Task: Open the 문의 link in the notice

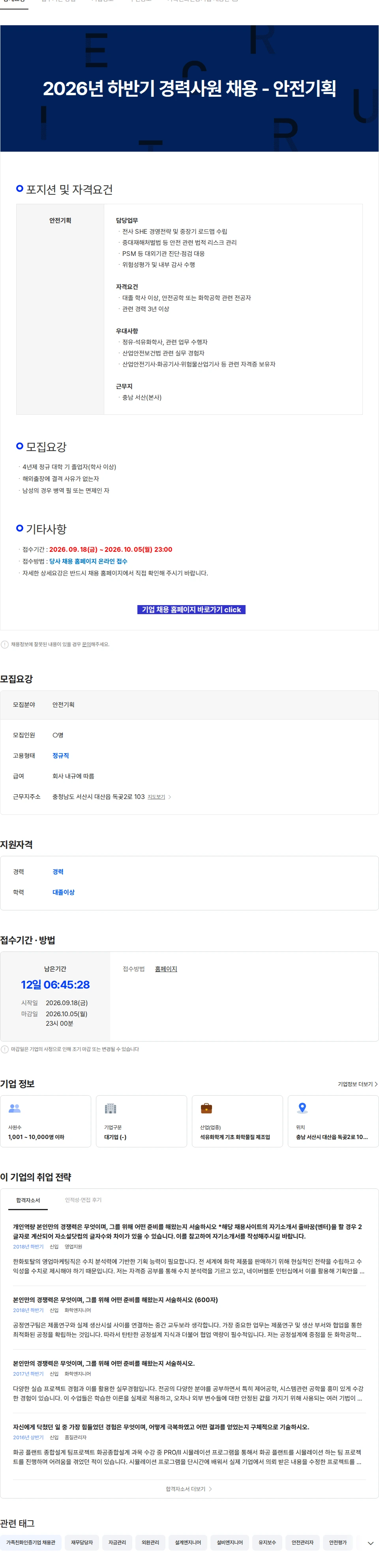Action: tap(86, 644)
